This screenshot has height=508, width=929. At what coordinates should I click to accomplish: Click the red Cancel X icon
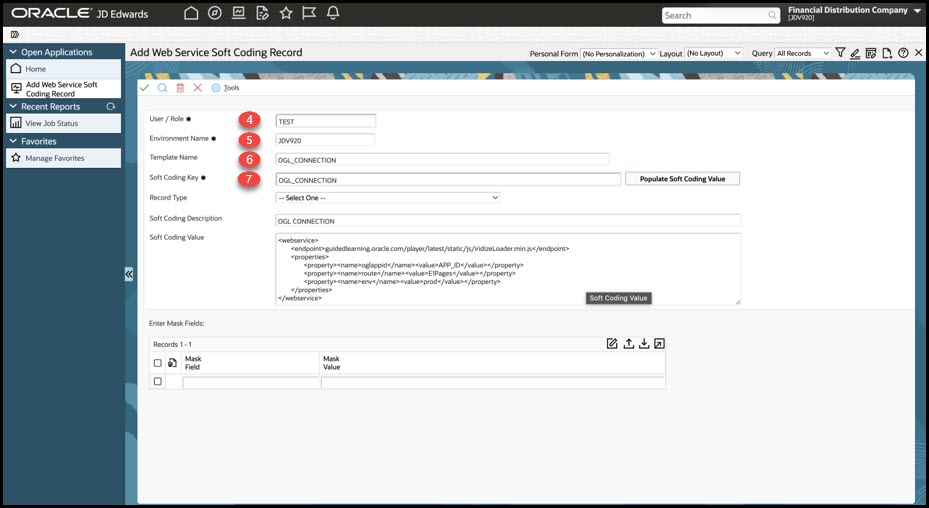198,88
